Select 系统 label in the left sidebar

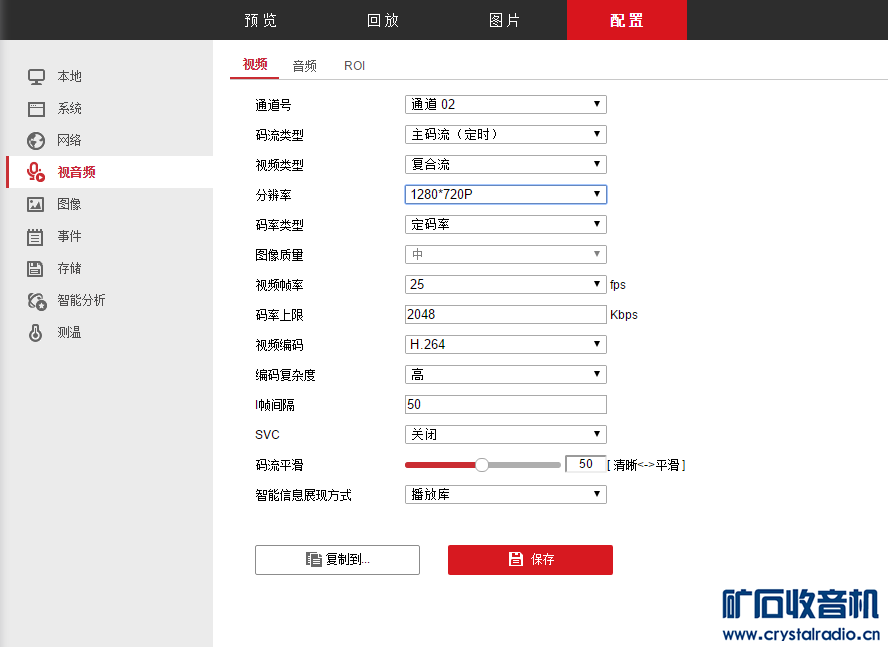(x=70, y=109)
